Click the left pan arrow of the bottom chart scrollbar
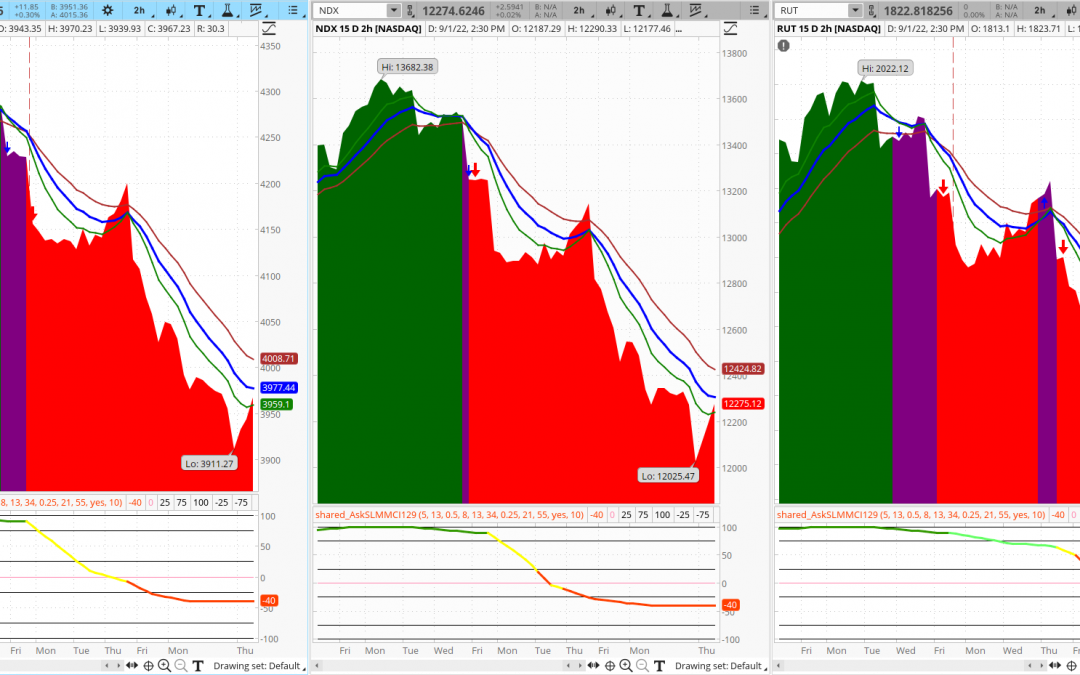The height and width of the screenshot is (675, 1080). (x=107, y=666)
